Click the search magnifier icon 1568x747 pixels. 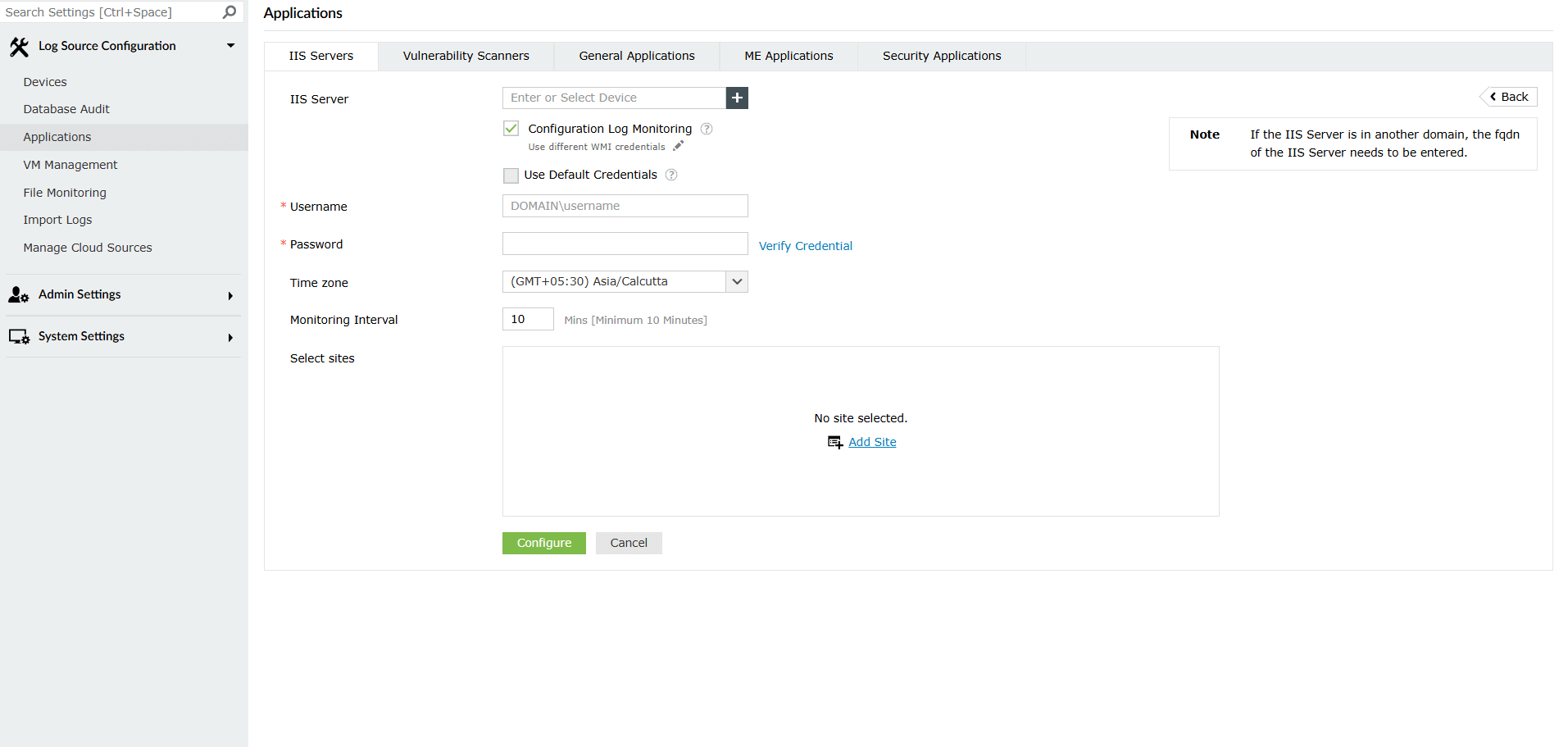[x=230, y=11]
